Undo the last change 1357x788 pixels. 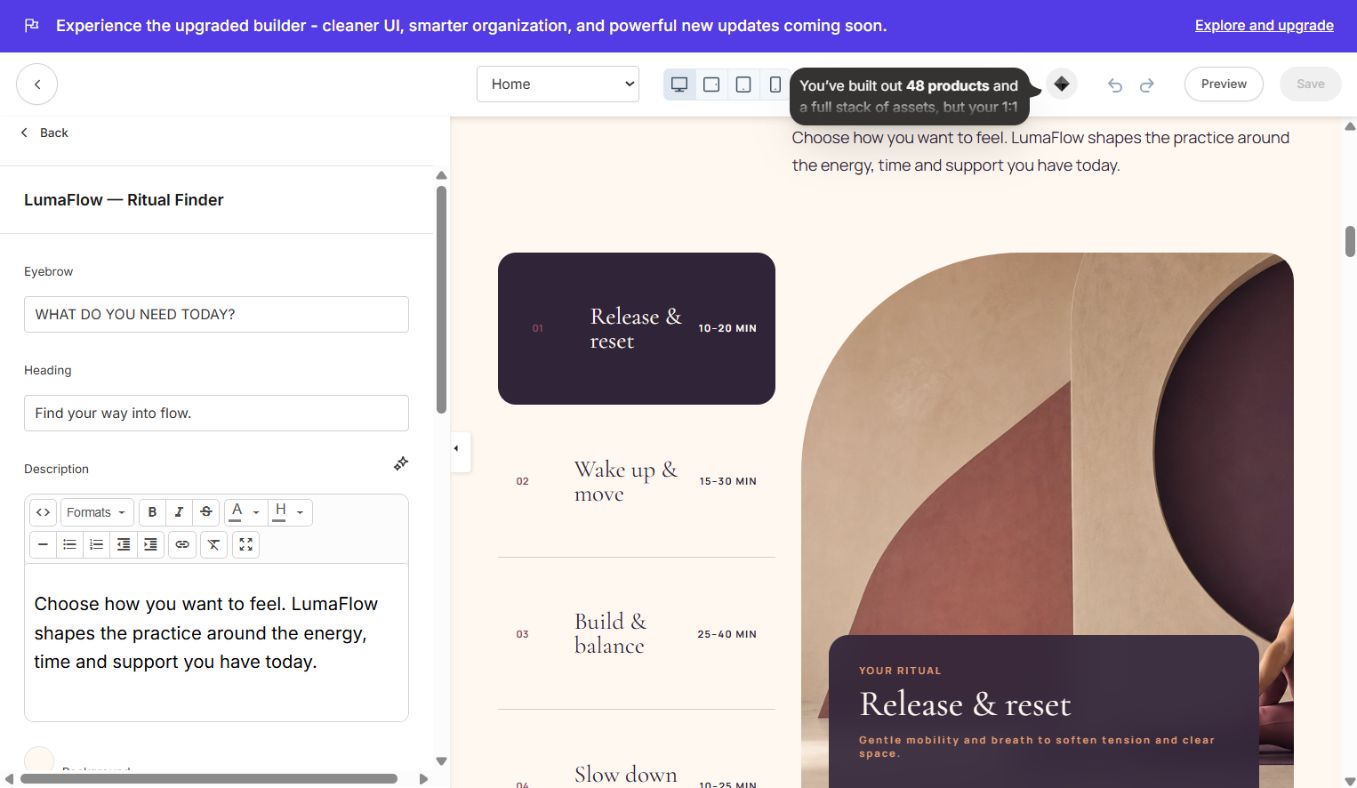click(1115, 85)
